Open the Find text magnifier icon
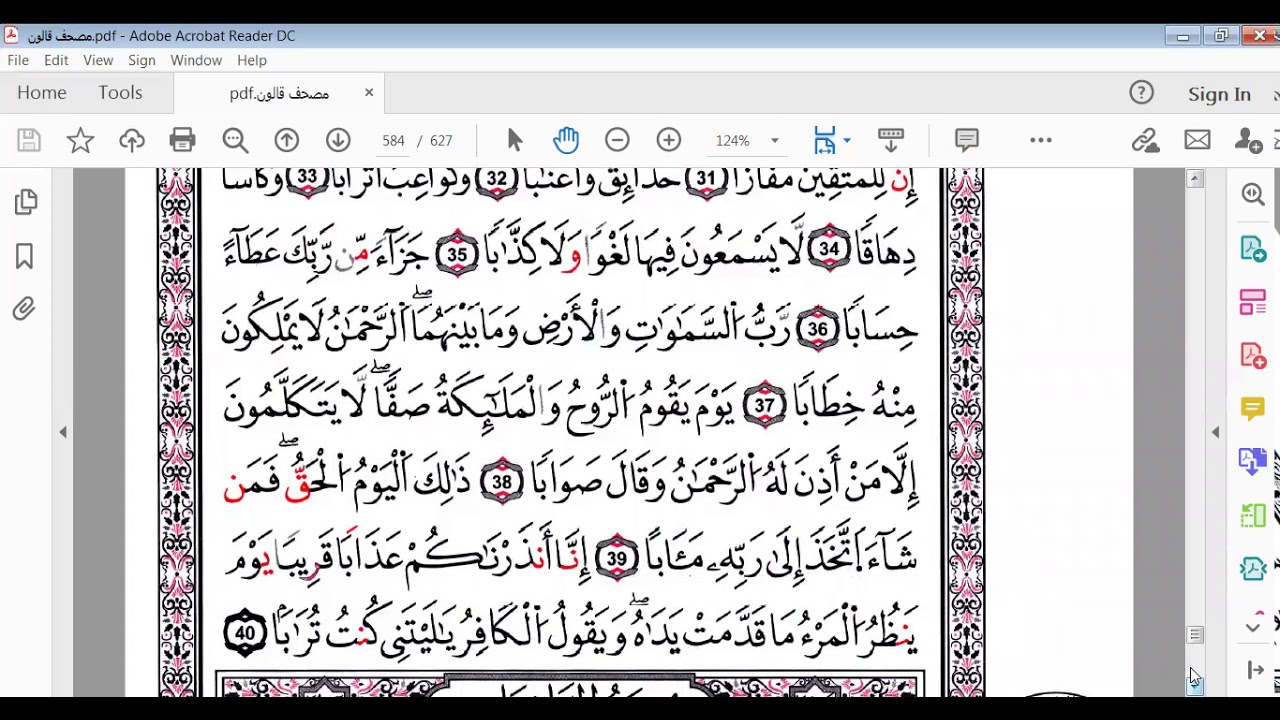This screenshot has width=1280, height=720. click(x=235, y=141)
